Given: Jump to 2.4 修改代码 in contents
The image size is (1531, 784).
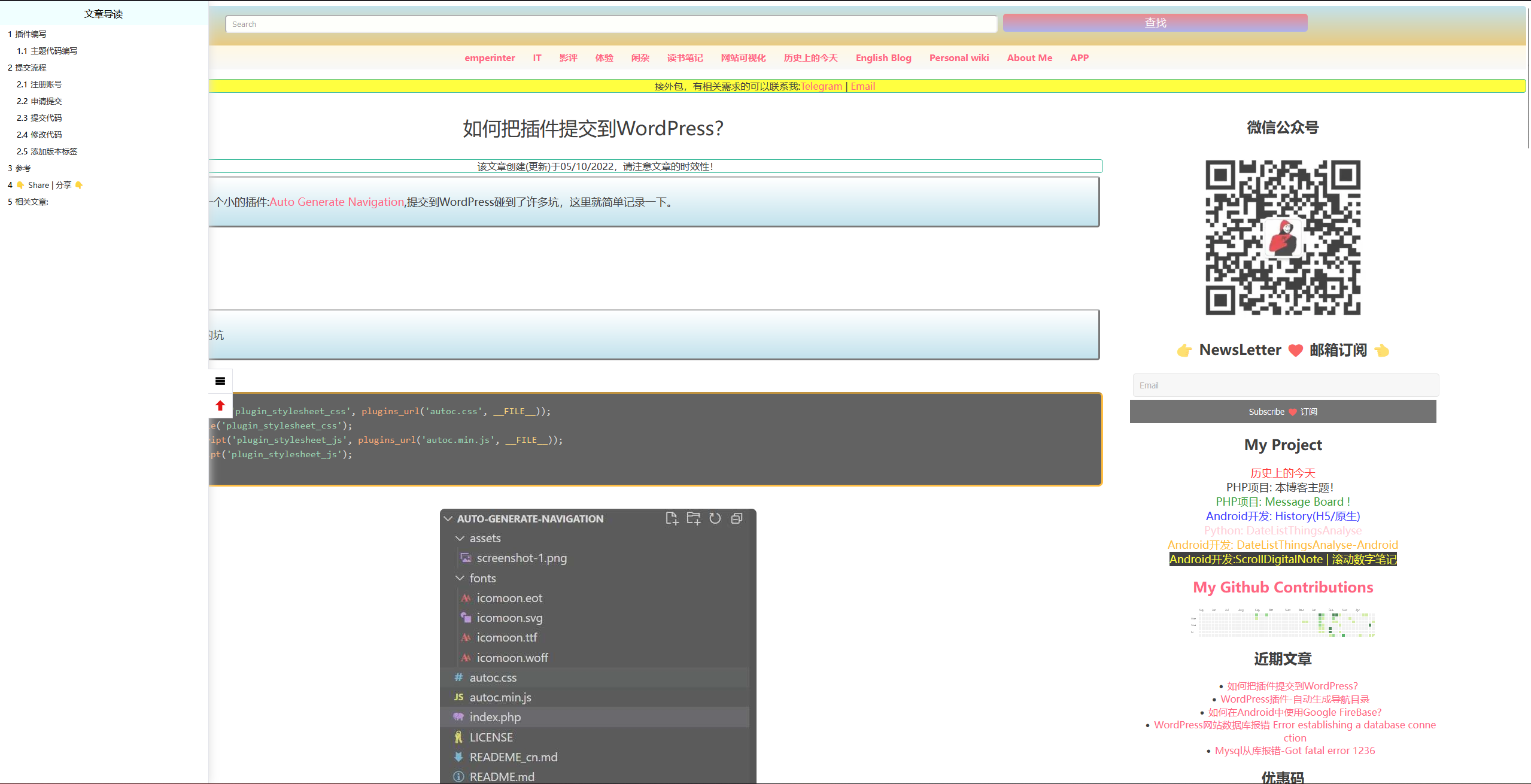Looking at the screenshot, I should (39, 135).
